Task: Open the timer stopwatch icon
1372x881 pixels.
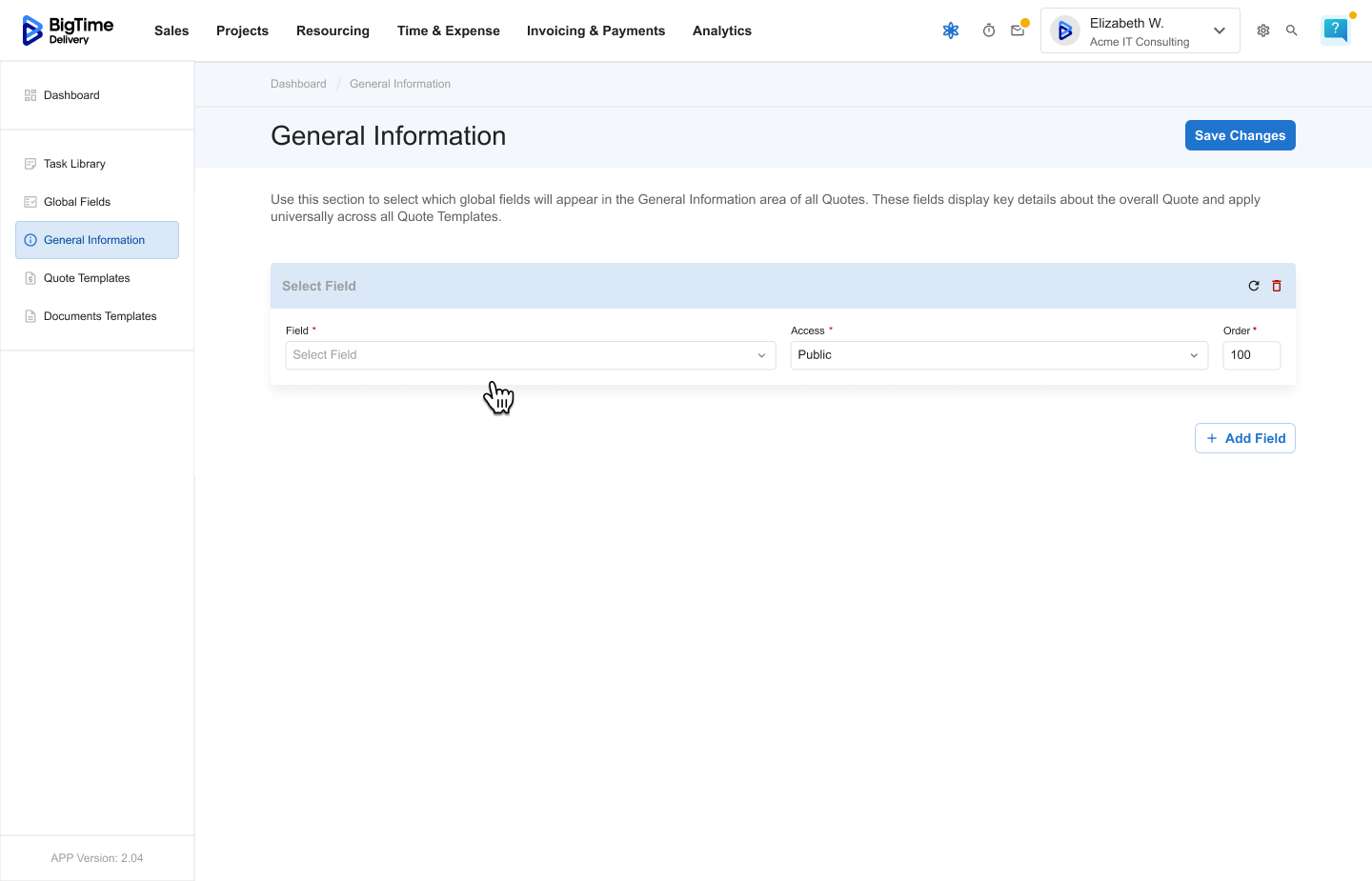Action: (x=989, y=30)
